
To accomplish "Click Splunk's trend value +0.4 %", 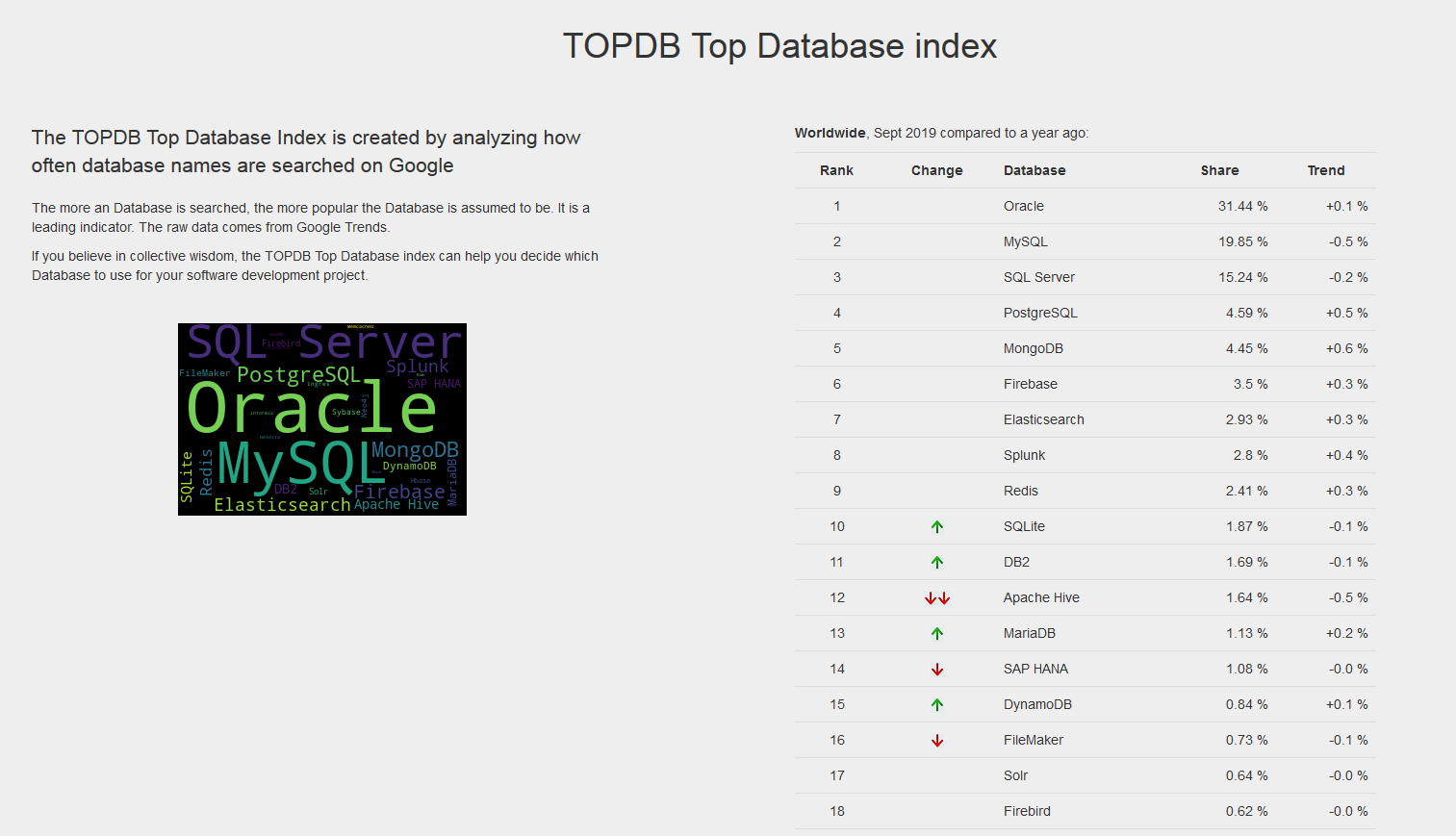I will [1347, 455].
